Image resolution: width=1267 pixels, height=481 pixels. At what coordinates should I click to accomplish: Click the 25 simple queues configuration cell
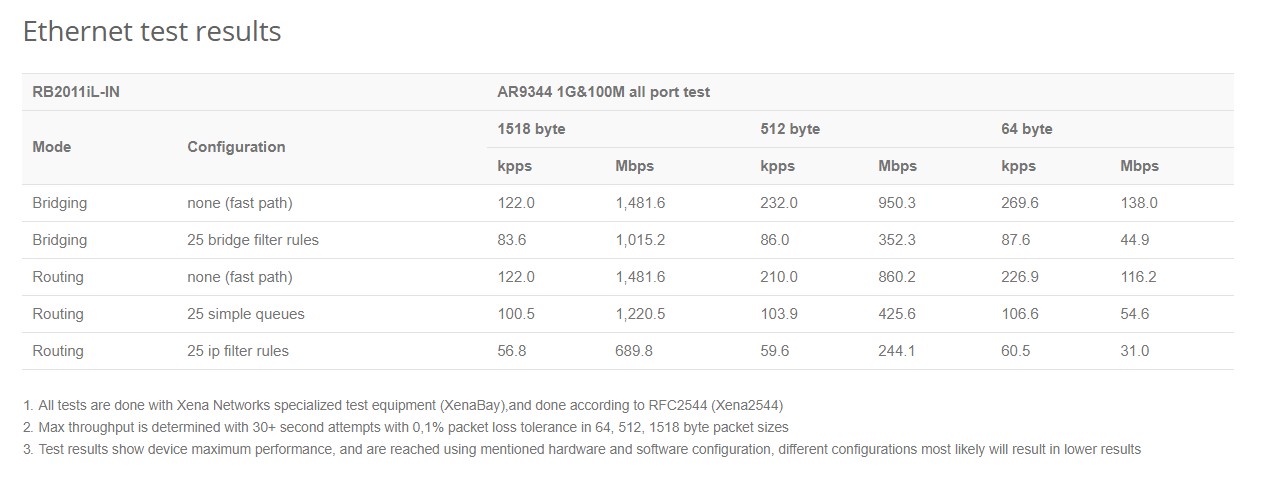click(x=246, y=314)
